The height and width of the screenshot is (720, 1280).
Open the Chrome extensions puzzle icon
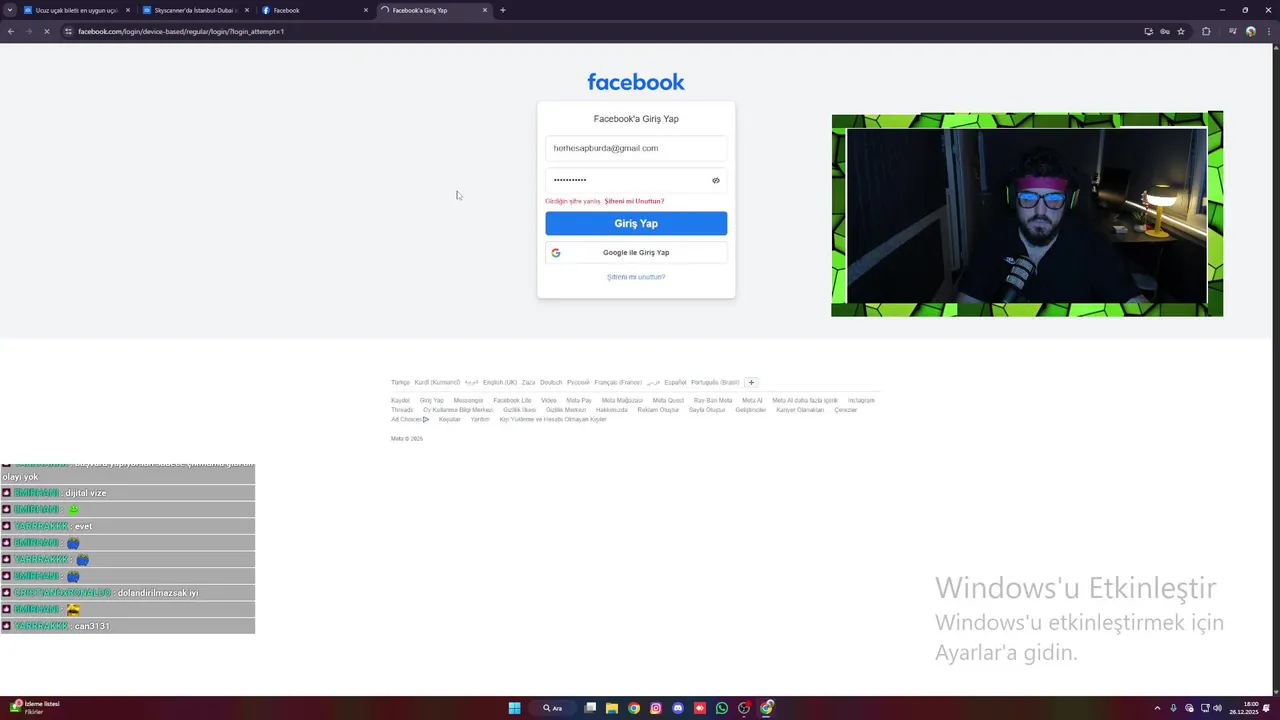coord(1206,31)
